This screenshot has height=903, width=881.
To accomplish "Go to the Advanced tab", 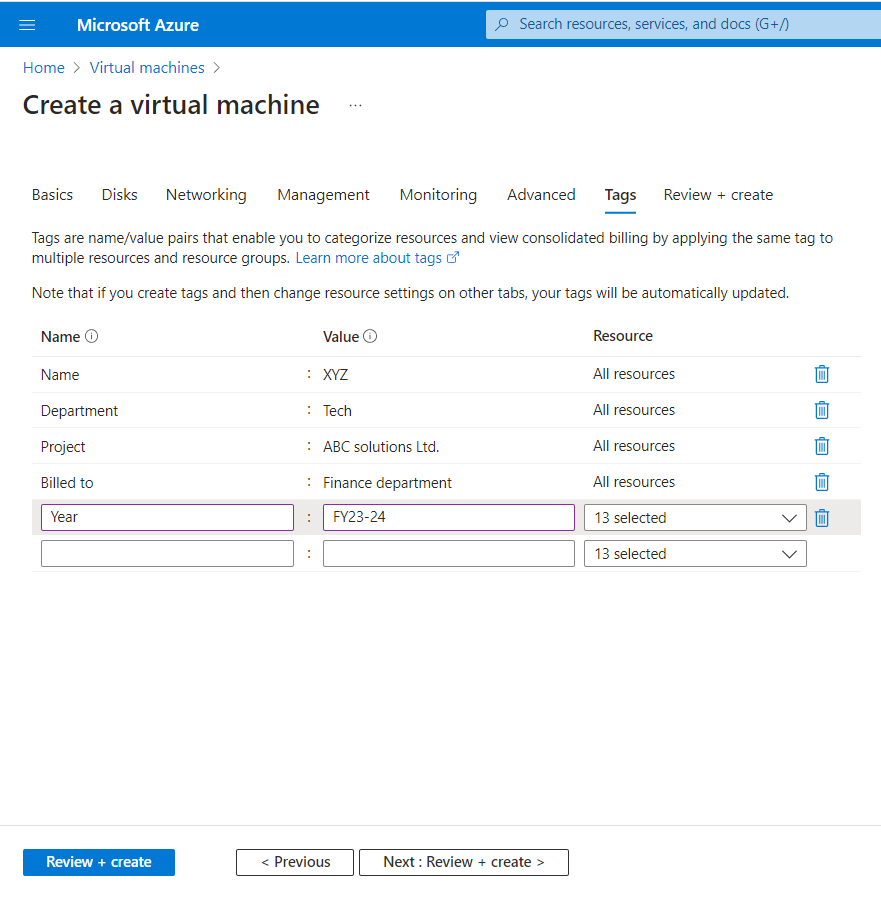I will 541,195.
